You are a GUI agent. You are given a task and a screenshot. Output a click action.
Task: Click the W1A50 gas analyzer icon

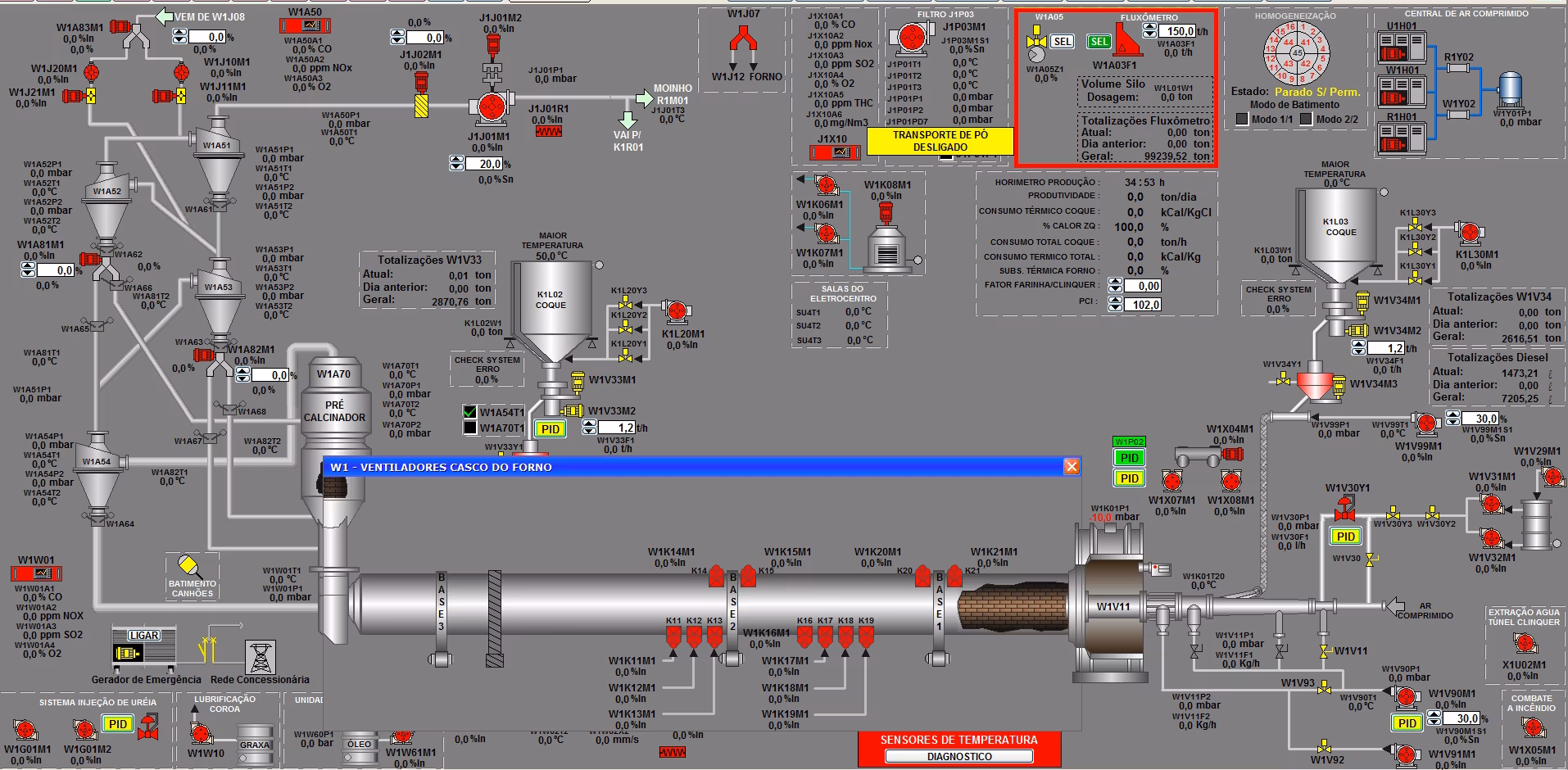(305, 26)
